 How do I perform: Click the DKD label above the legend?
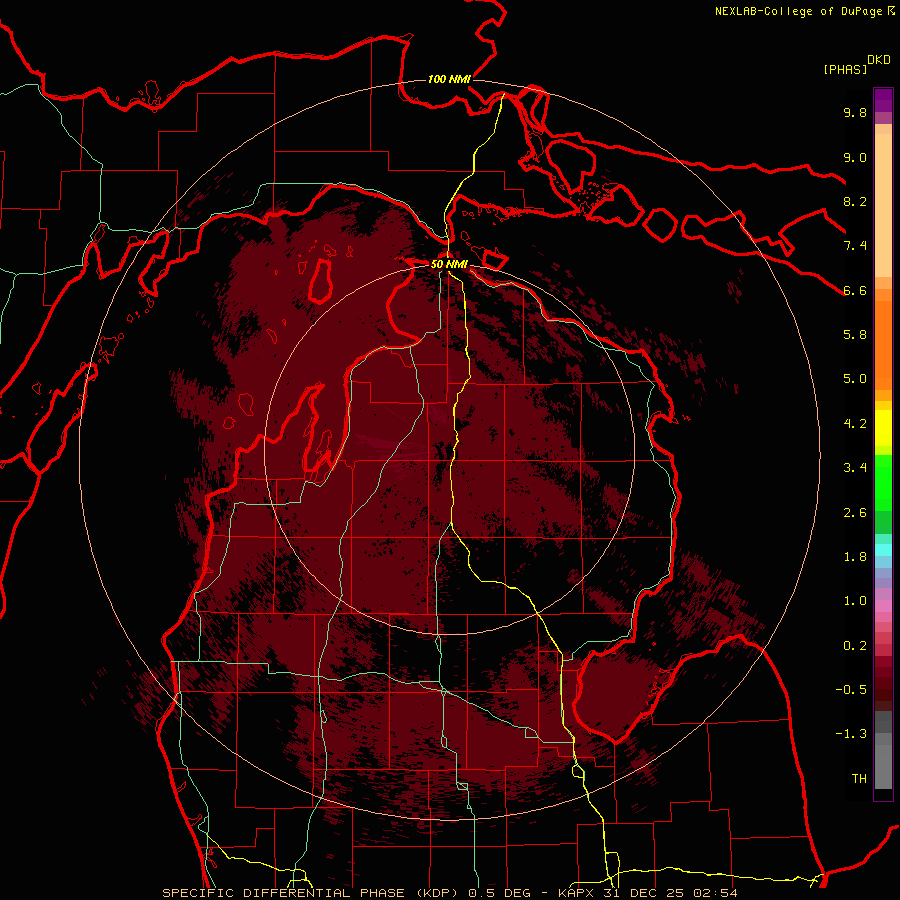click(879, 60)
